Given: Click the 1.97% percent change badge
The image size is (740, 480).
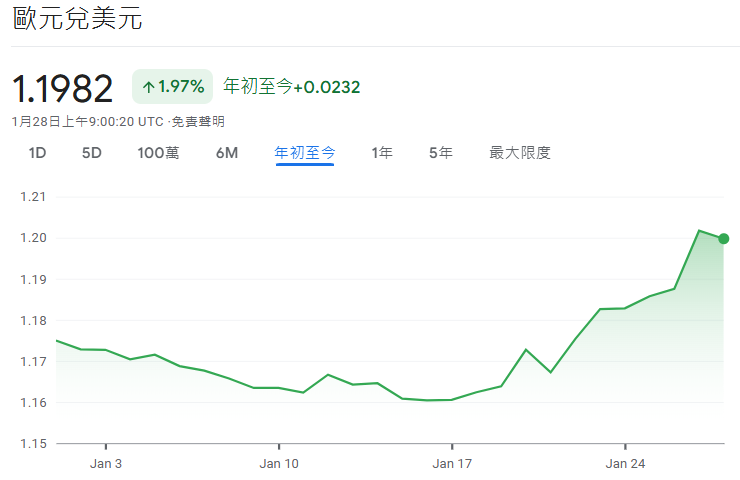Looking at the screenshot, I should click(173, 87).
